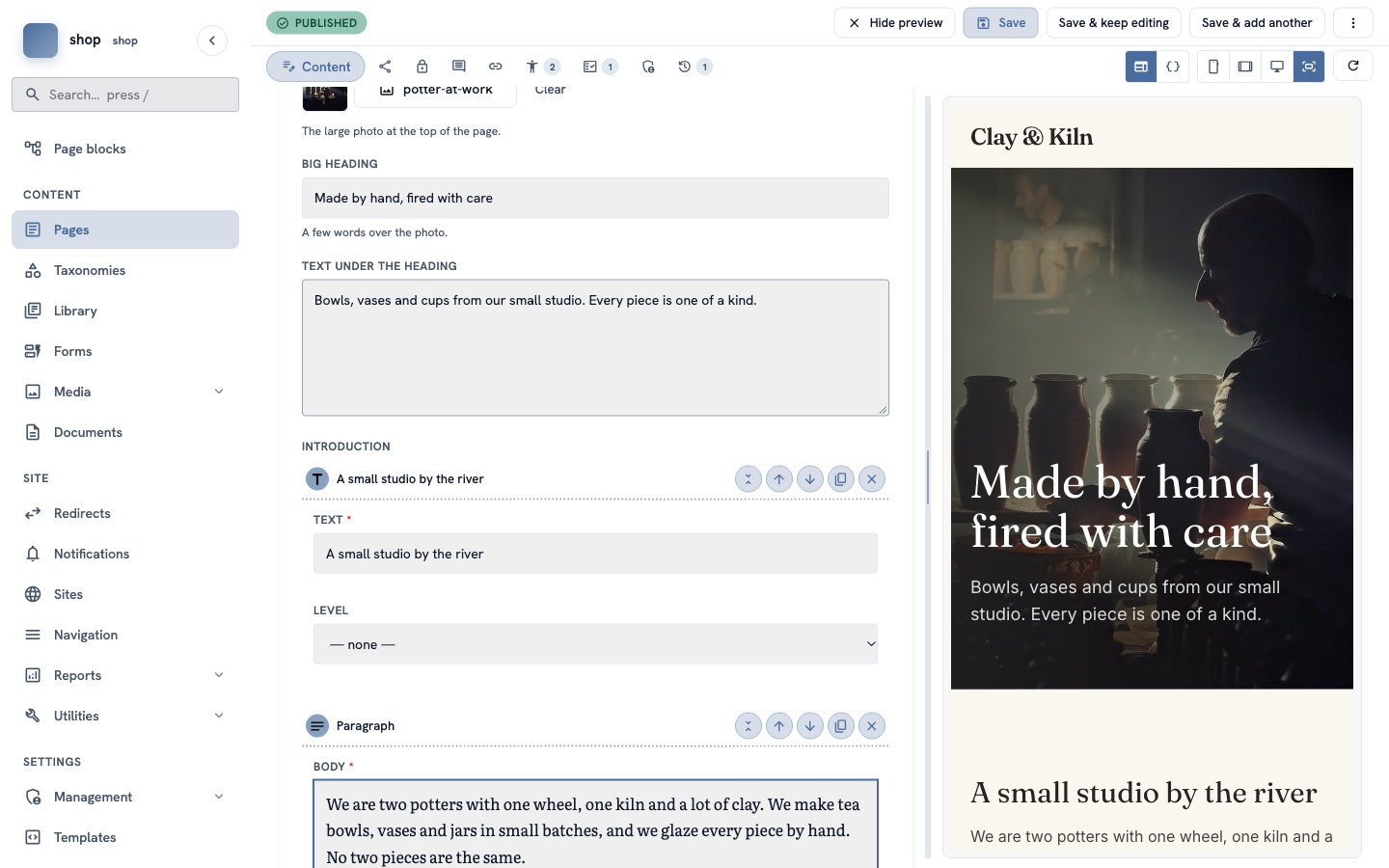Open Documents in the sidebar
This screenshot has width=1389, height=868.
tap(125, 432)
